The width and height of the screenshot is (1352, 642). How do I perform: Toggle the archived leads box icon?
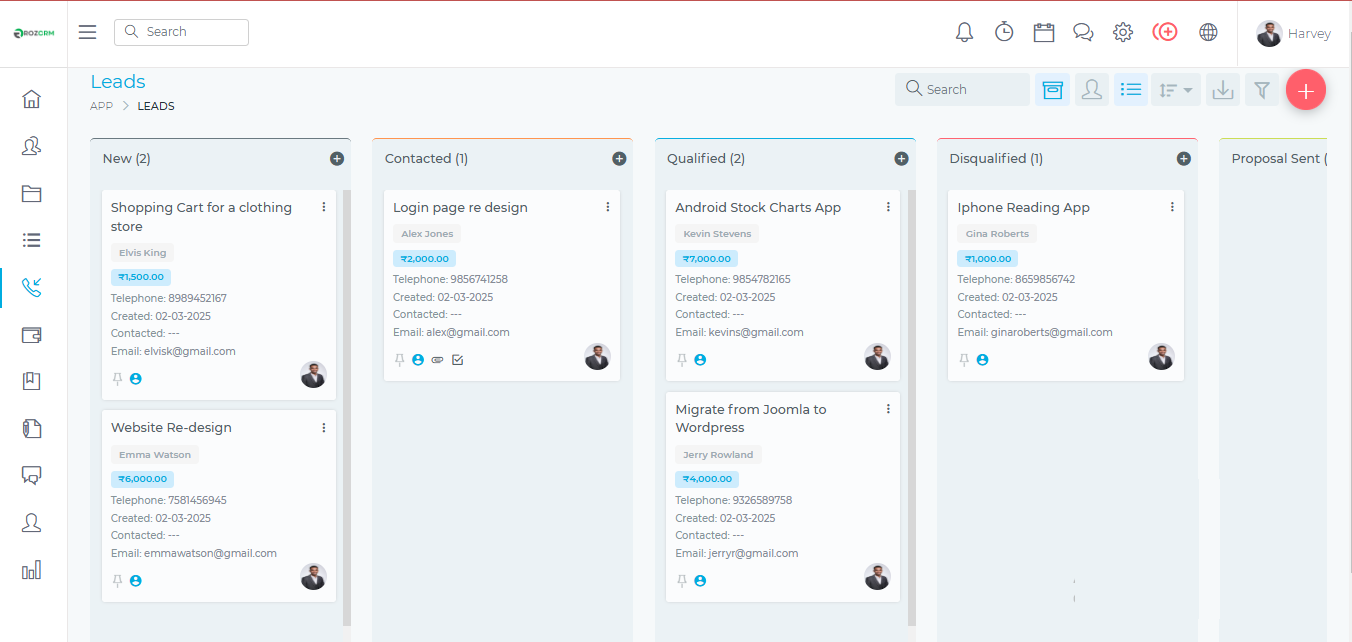(1052, 90)
